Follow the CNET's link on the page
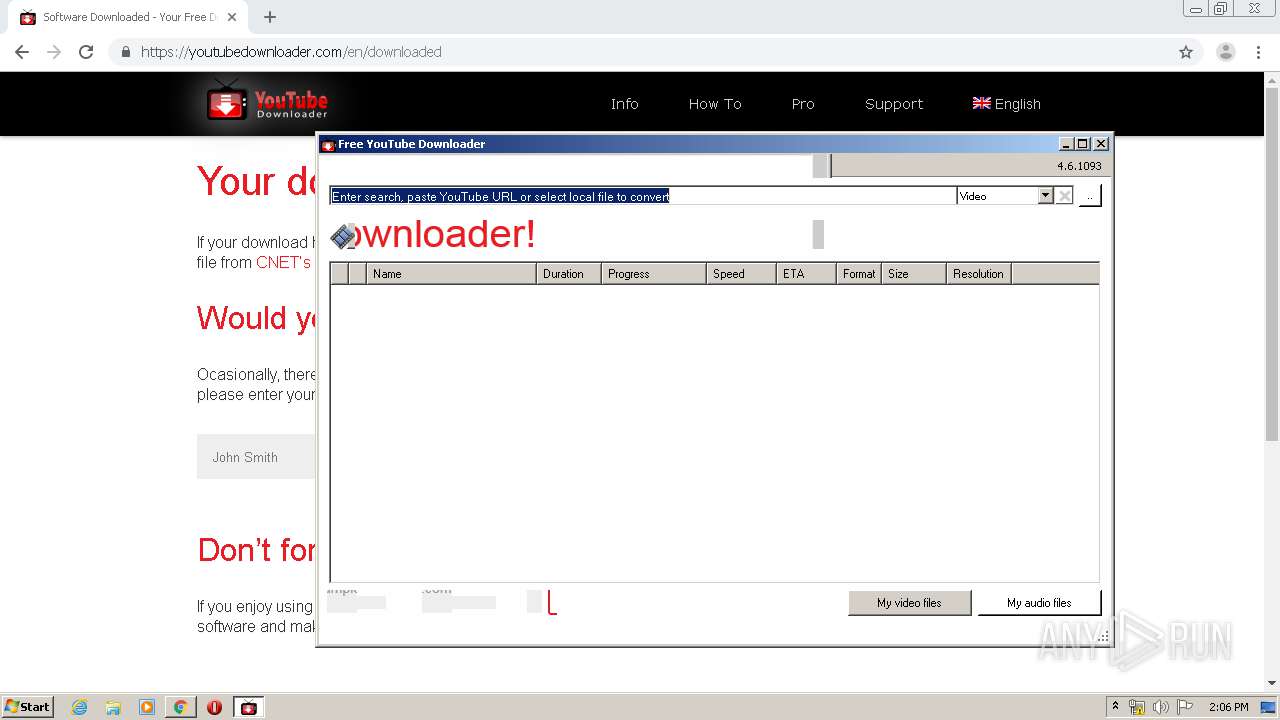The width and height of the screenshot is (1280, 720). click(284, 262)
